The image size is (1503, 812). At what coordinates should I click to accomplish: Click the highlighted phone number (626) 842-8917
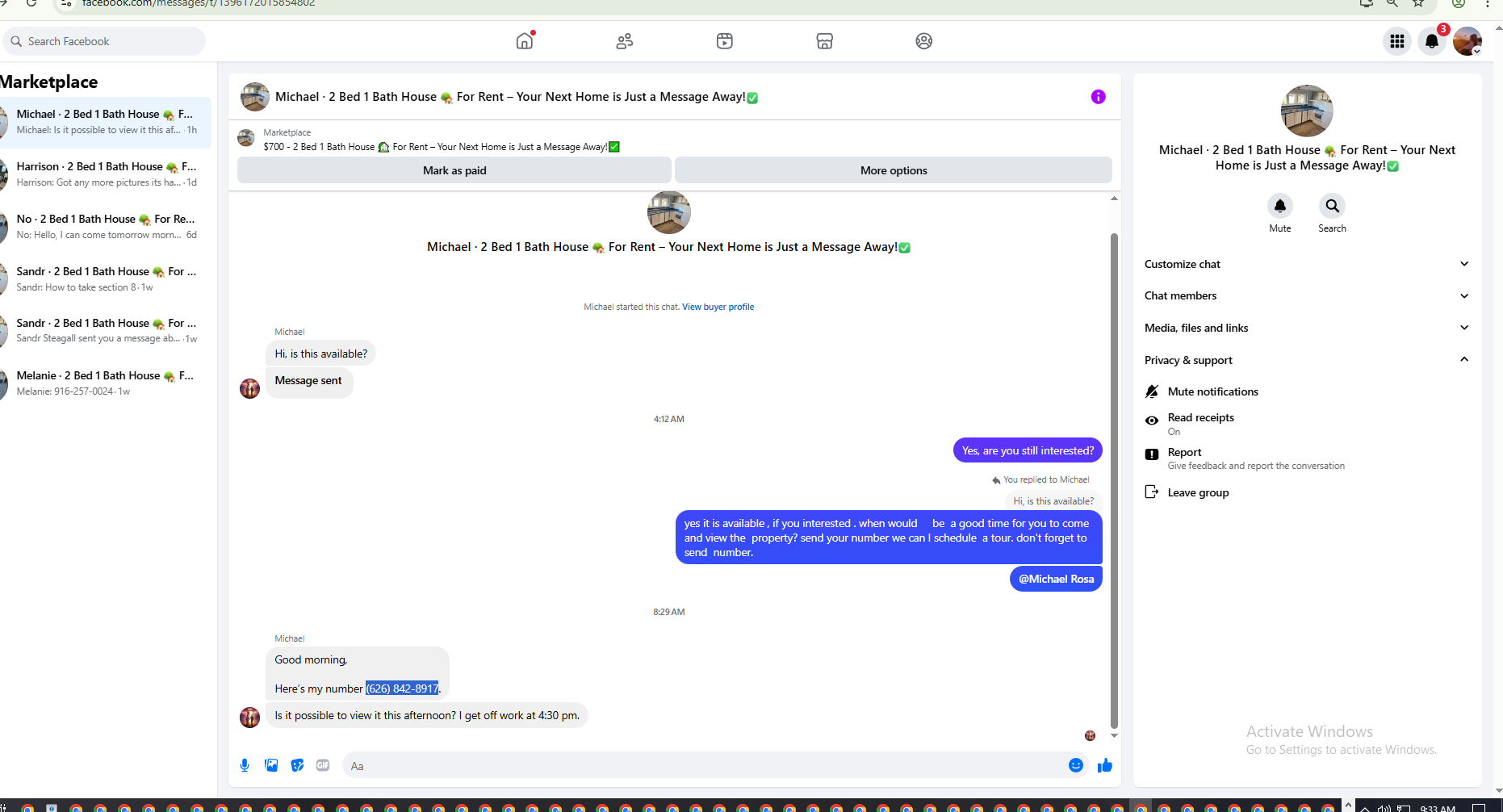[x=402, y=689]
